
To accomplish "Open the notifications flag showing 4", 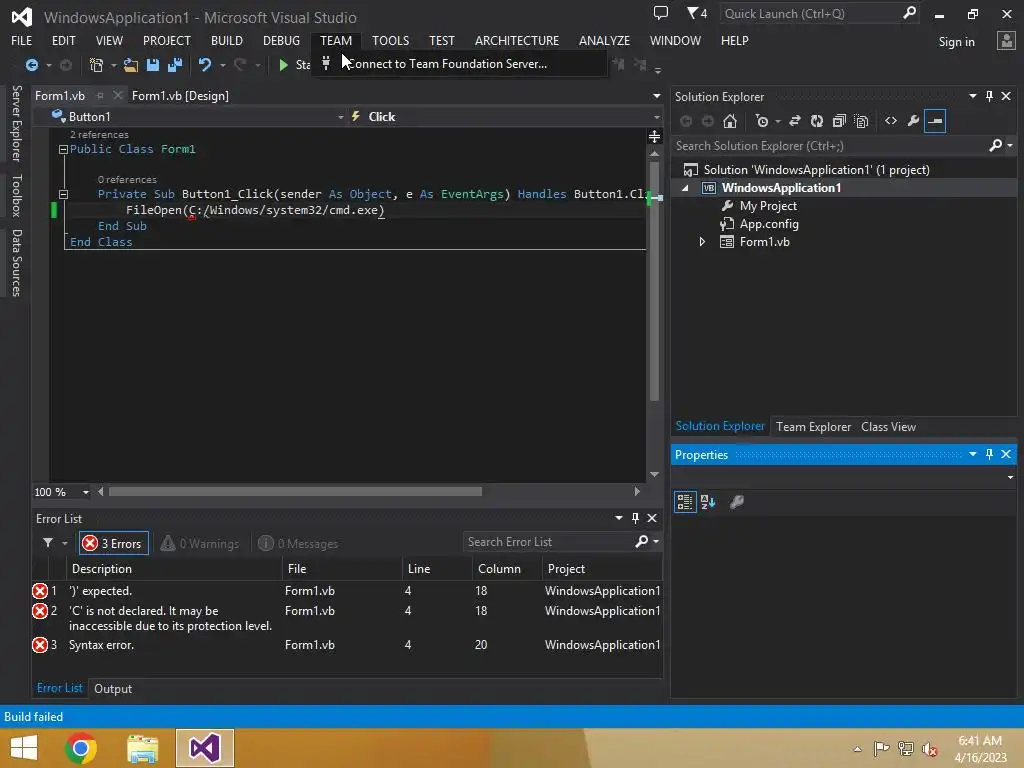I will 697,13.
